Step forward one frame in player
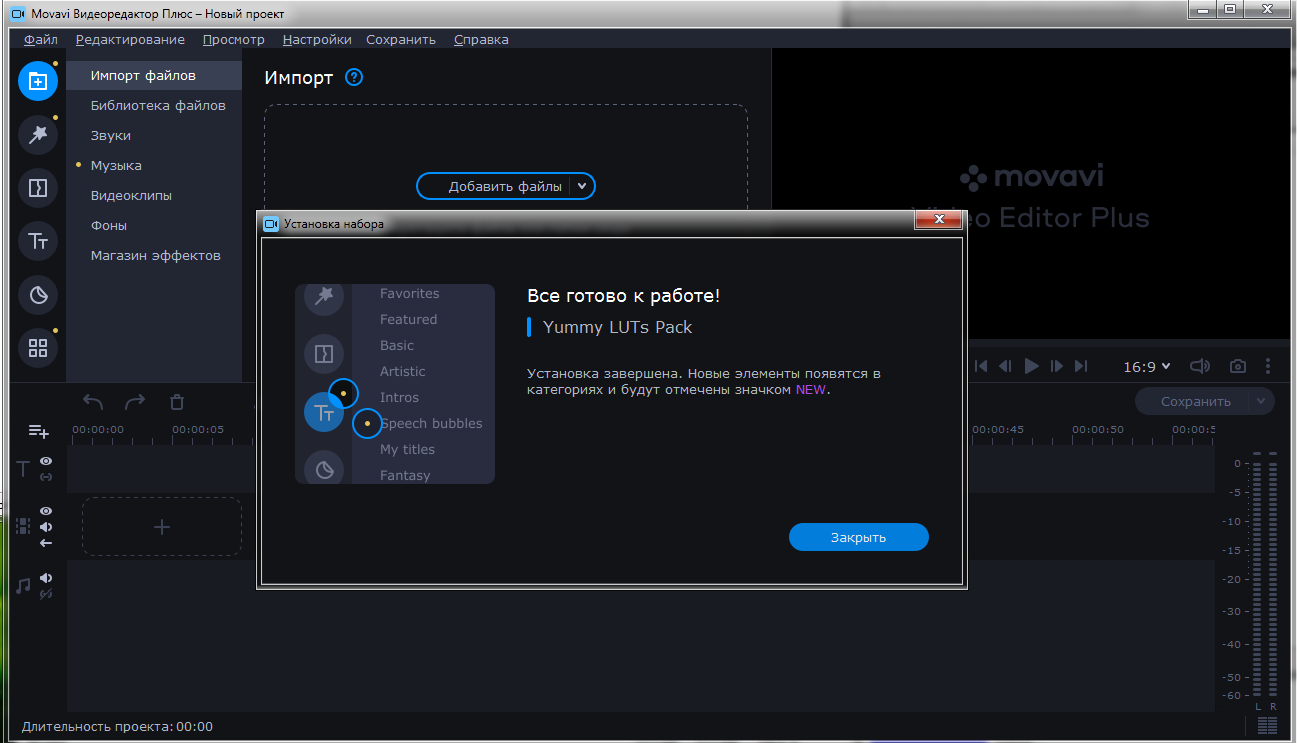 (x=1057, y=367)
